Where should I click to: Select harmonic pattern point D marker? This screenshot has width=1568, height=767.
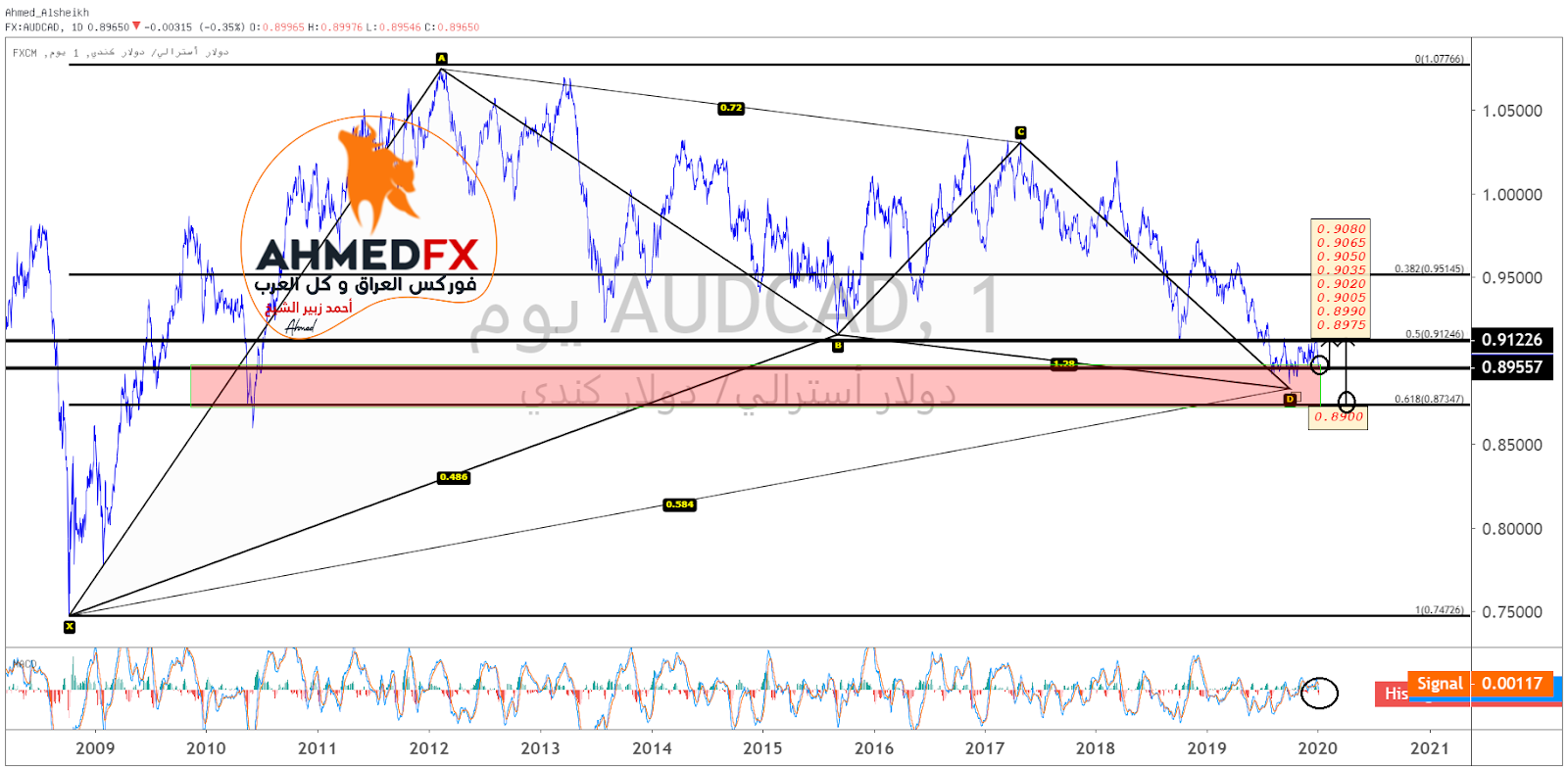pos(1290,399)
